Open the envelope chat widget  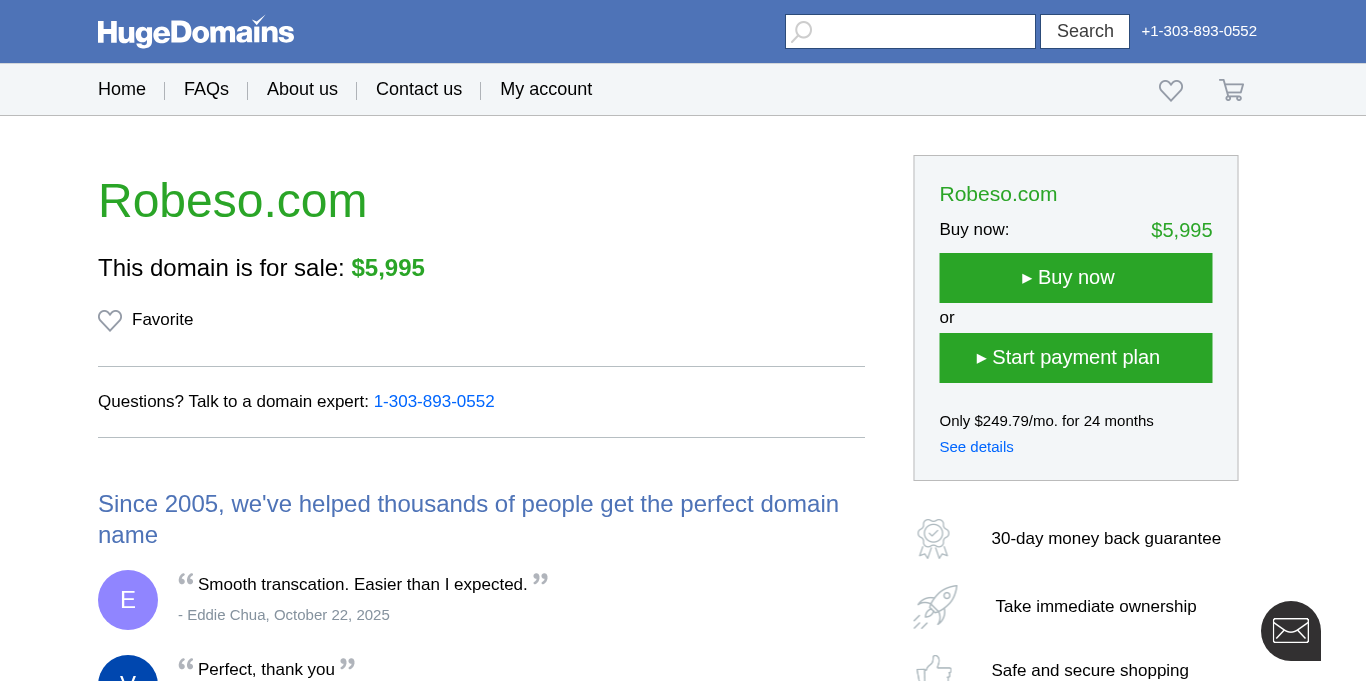[1290, 631]
